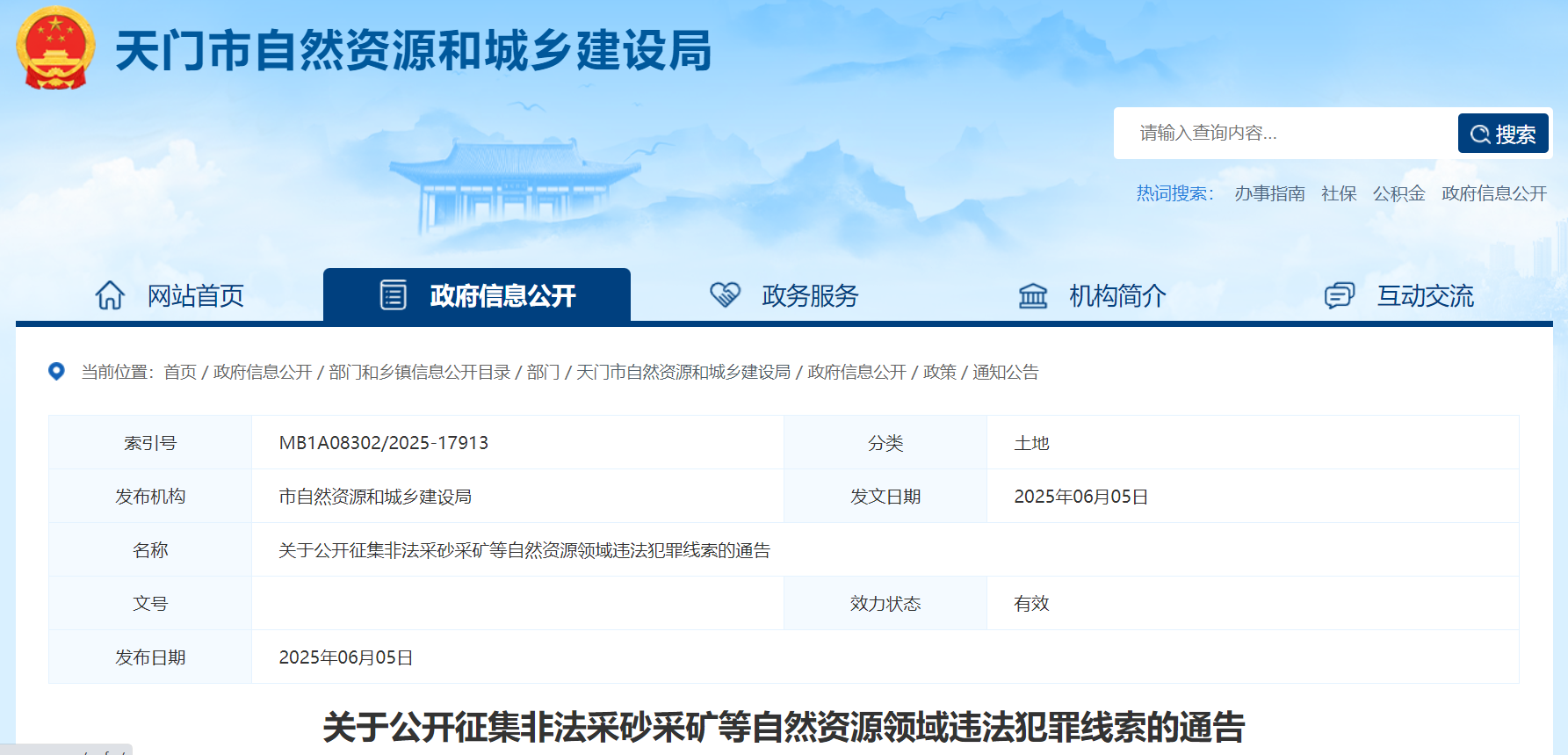
Task: Focus the 请输入查询内容 search field
Action: click(x=1283, y=134)
